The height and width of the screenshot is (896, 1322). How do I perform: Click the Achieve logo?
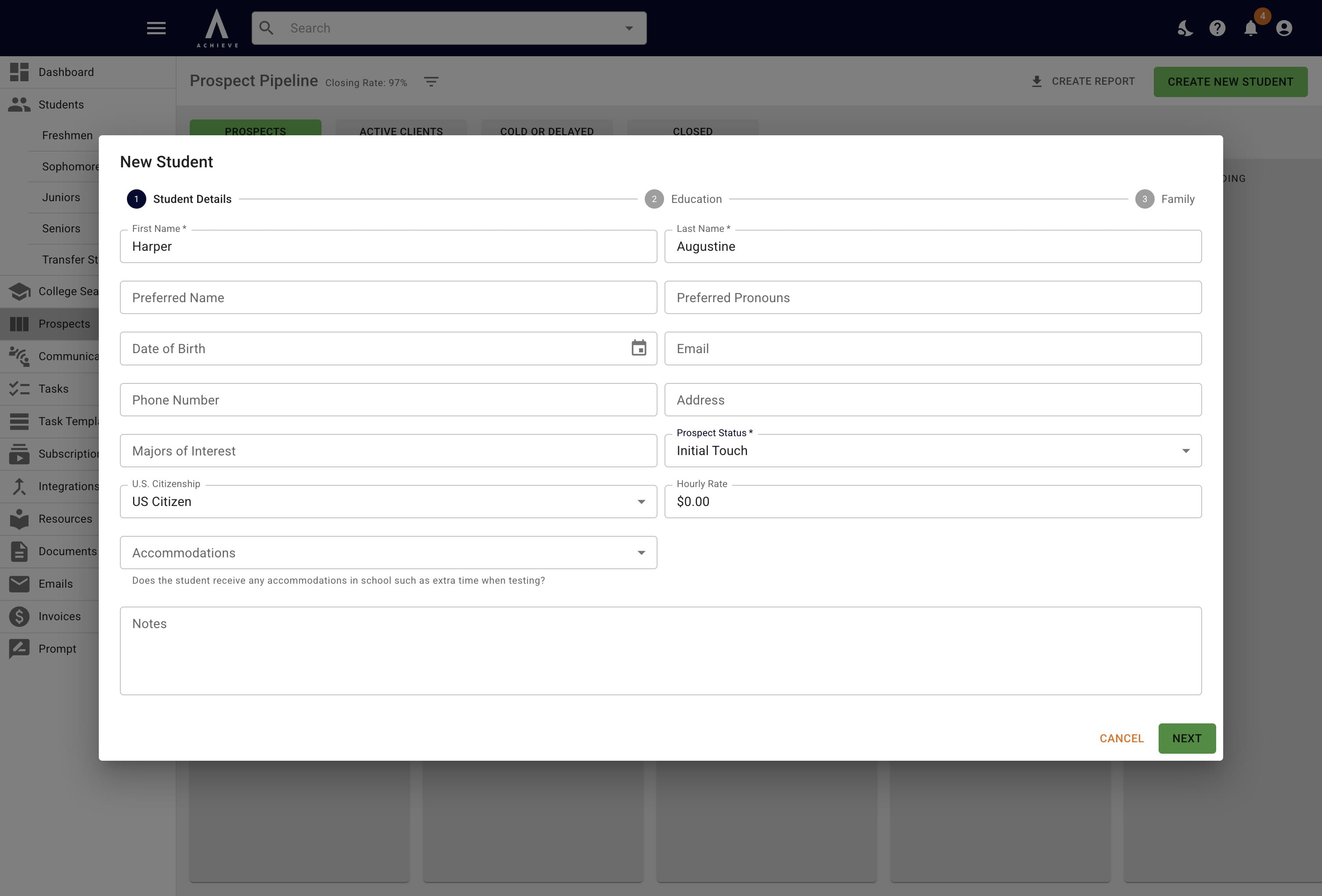click(217, 28)
